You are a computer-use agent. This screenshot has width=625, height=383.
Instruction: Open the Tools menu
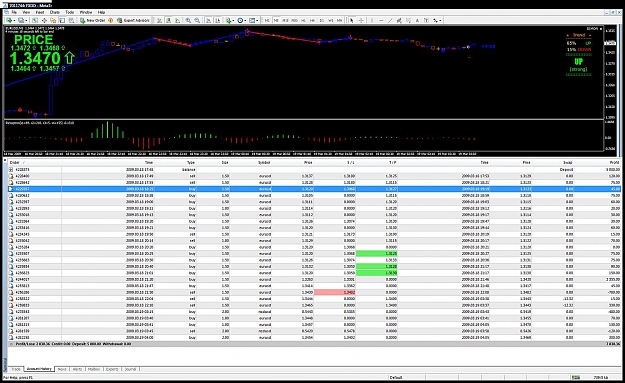70,12
